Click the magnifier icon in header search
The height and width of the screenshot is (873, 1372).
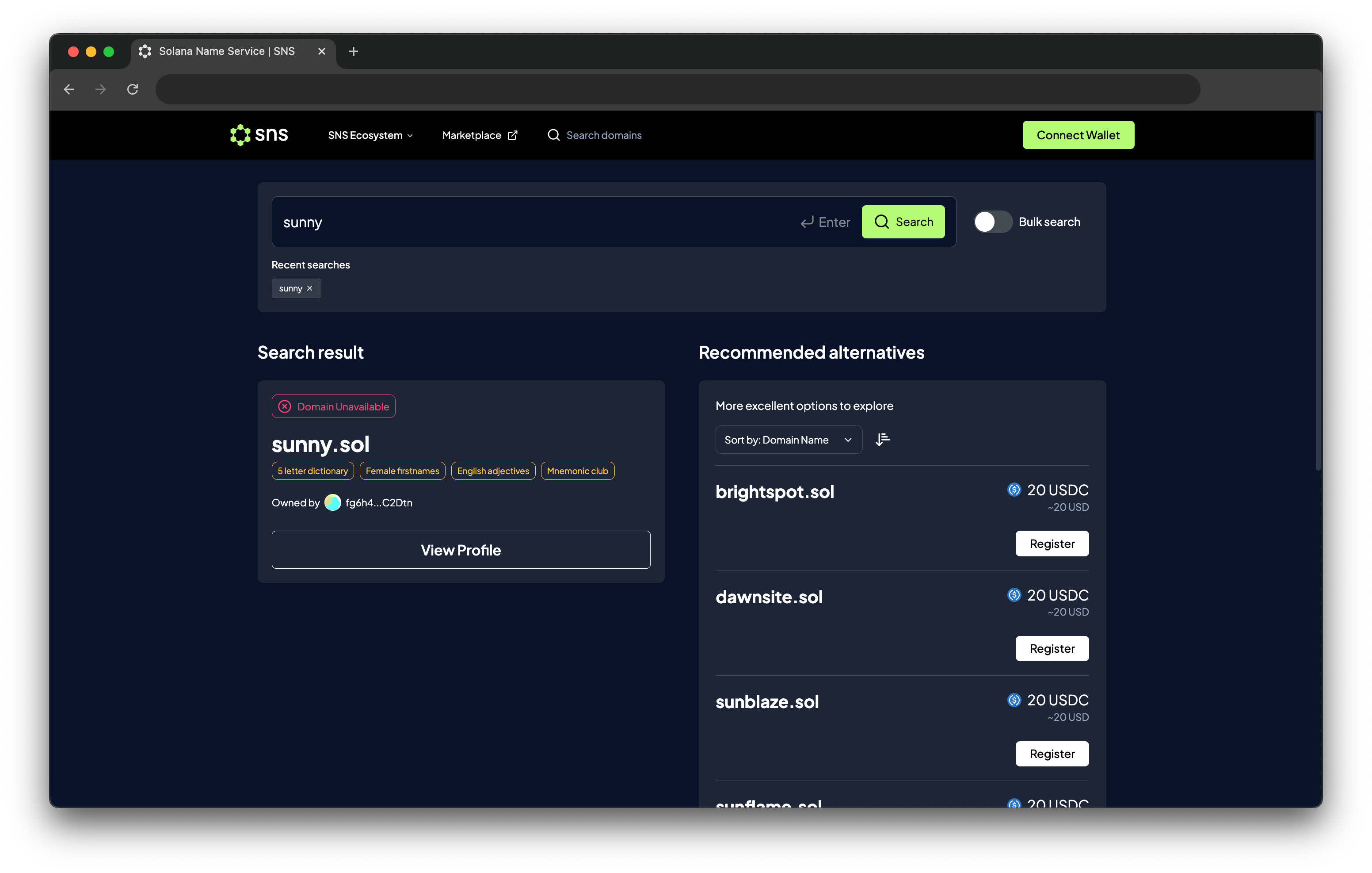[553, 135]
